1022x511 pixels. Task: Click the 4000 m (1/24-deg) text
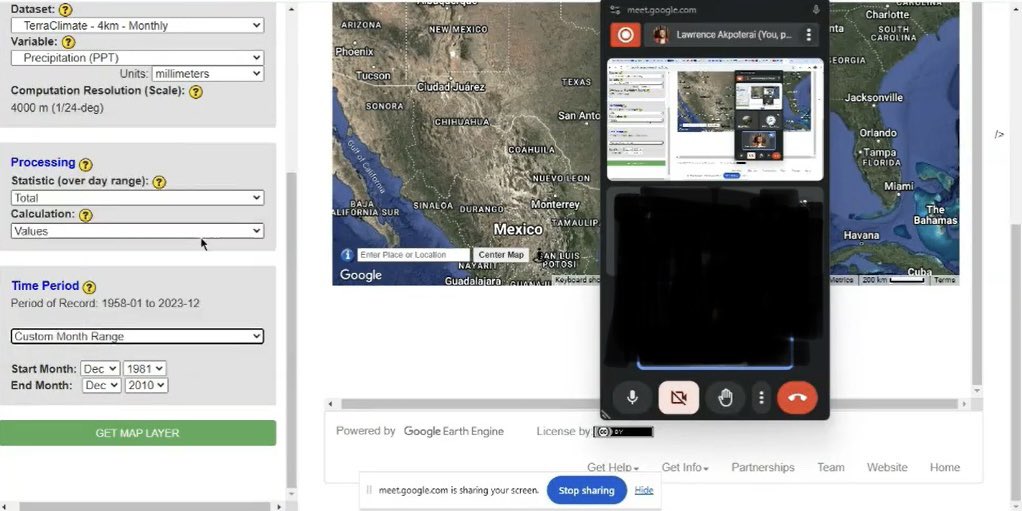point(57,108)
